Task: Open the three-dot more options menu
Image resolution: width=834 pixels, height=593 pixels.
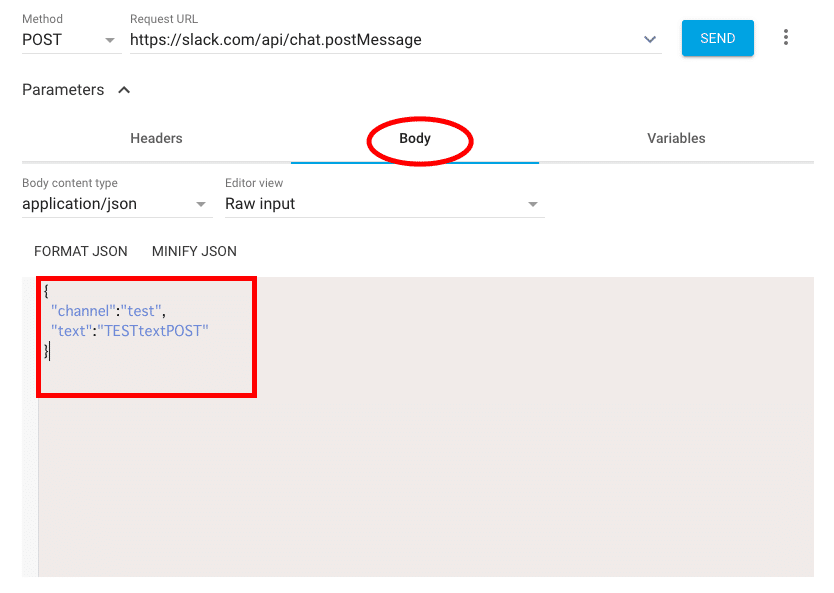Action: pyautogui.click(x=786, y=38)
